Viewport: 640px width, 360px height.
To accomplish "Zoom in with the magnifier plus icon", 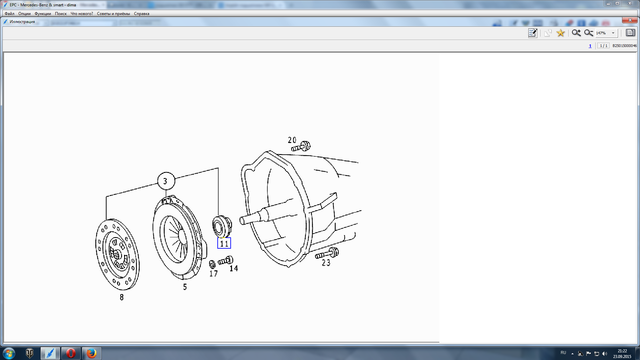I will pyautogui.click(x=576, y=33).
